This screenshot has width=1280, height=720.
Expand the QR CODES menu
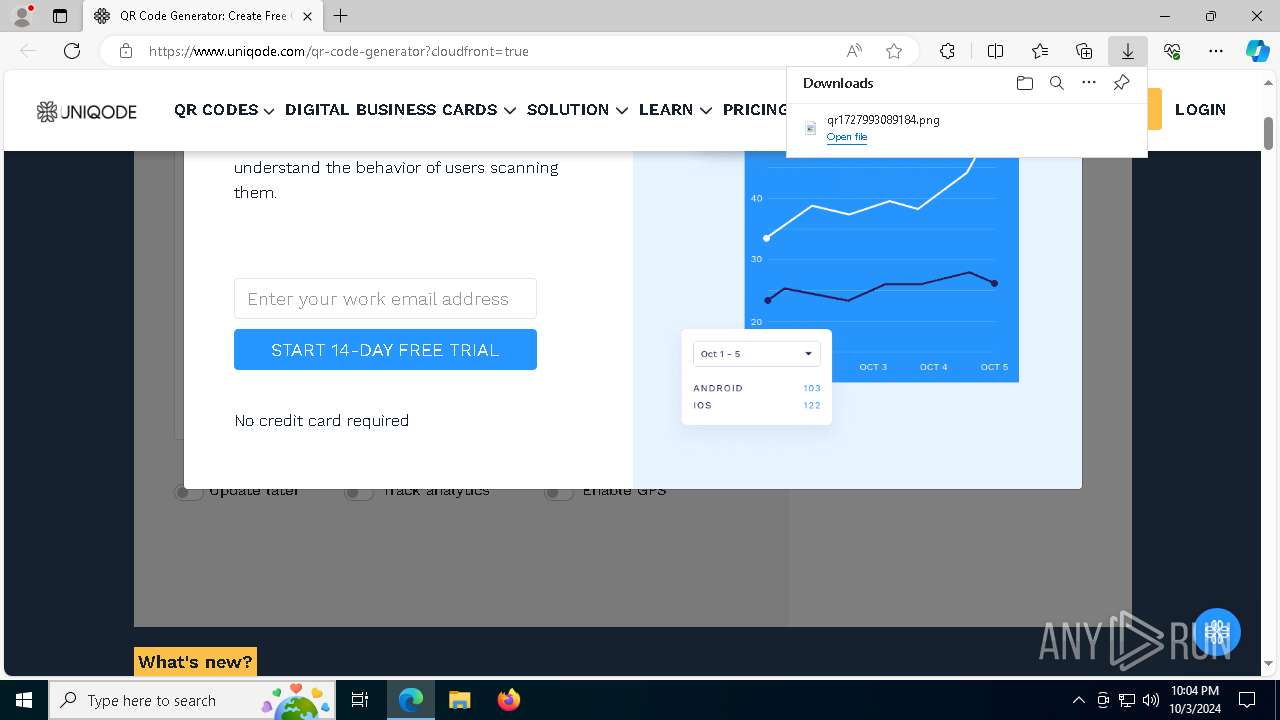(x=224, y=110)
